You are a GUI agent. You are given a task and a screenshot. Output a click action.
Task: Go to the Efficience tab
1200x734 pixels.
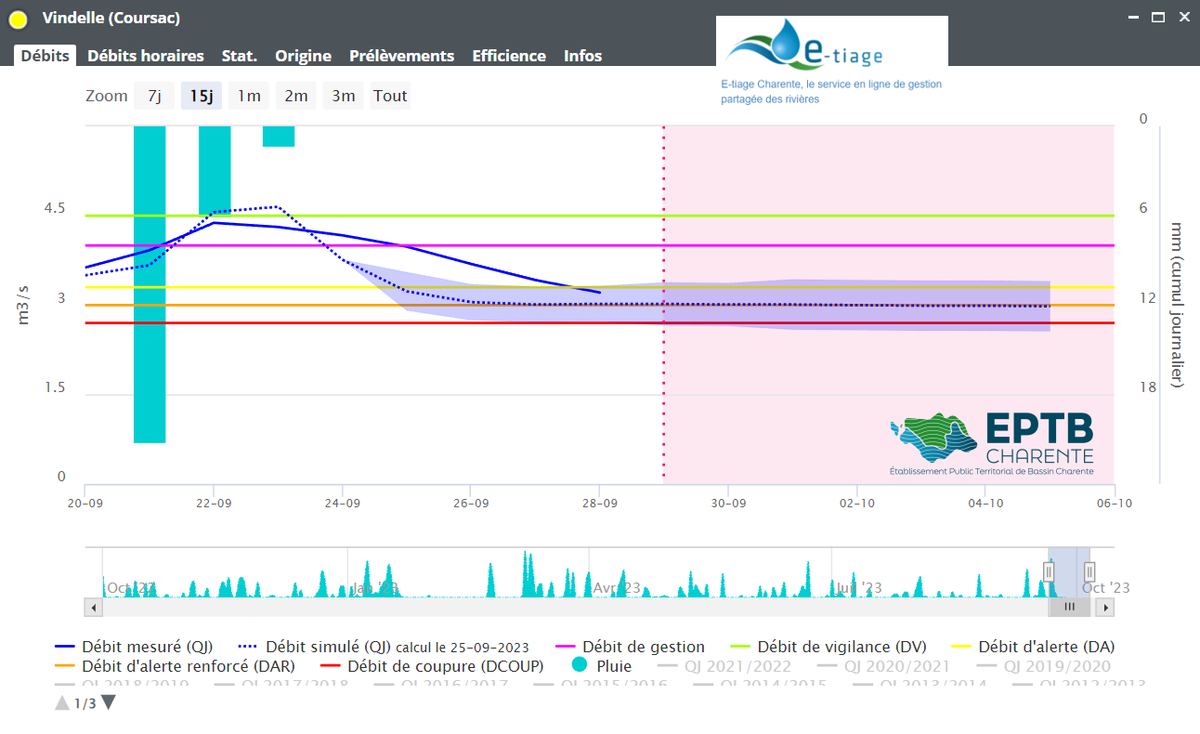coord(509,56)
